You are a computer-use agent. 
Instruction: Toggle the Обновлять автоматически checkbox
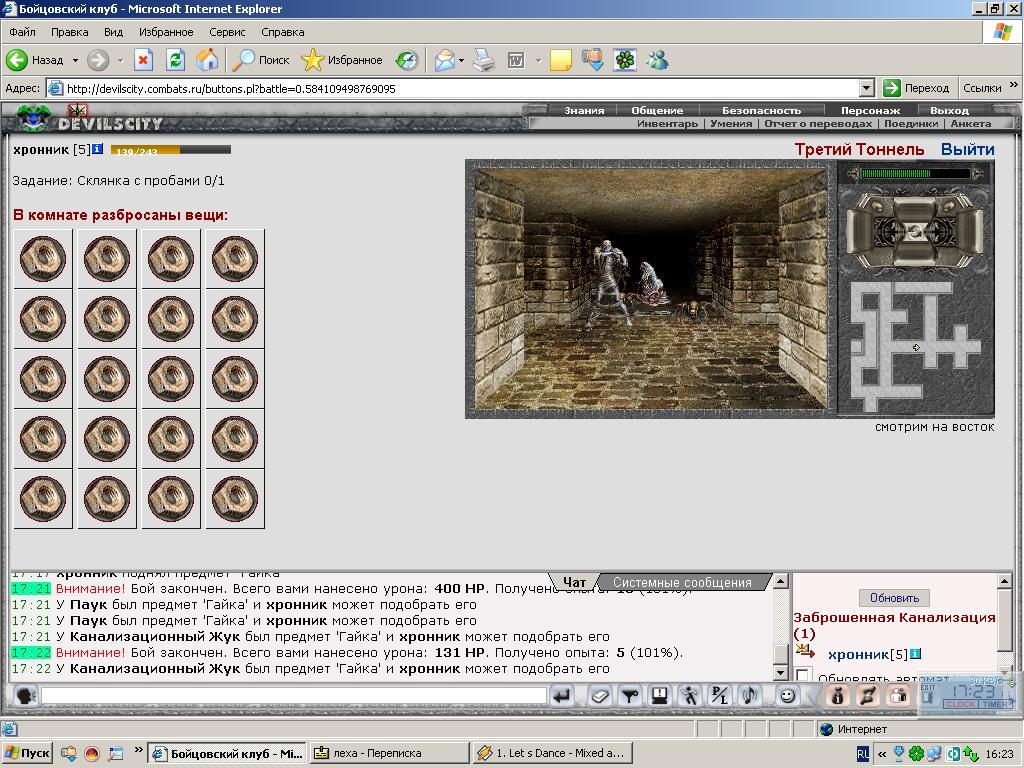point(803,675)
